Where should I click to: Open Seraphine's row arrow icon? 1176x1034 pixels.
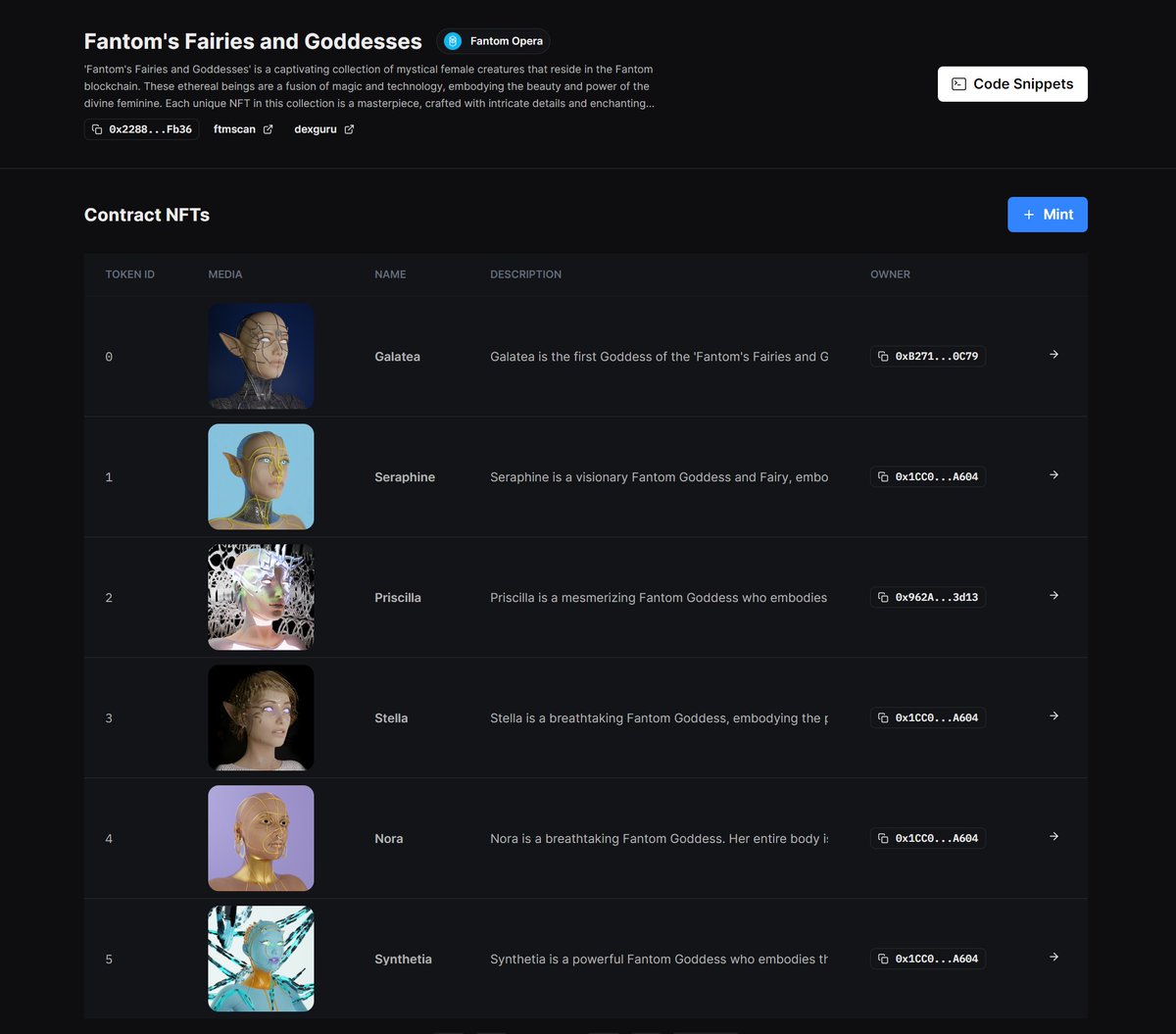point(1053,475)
